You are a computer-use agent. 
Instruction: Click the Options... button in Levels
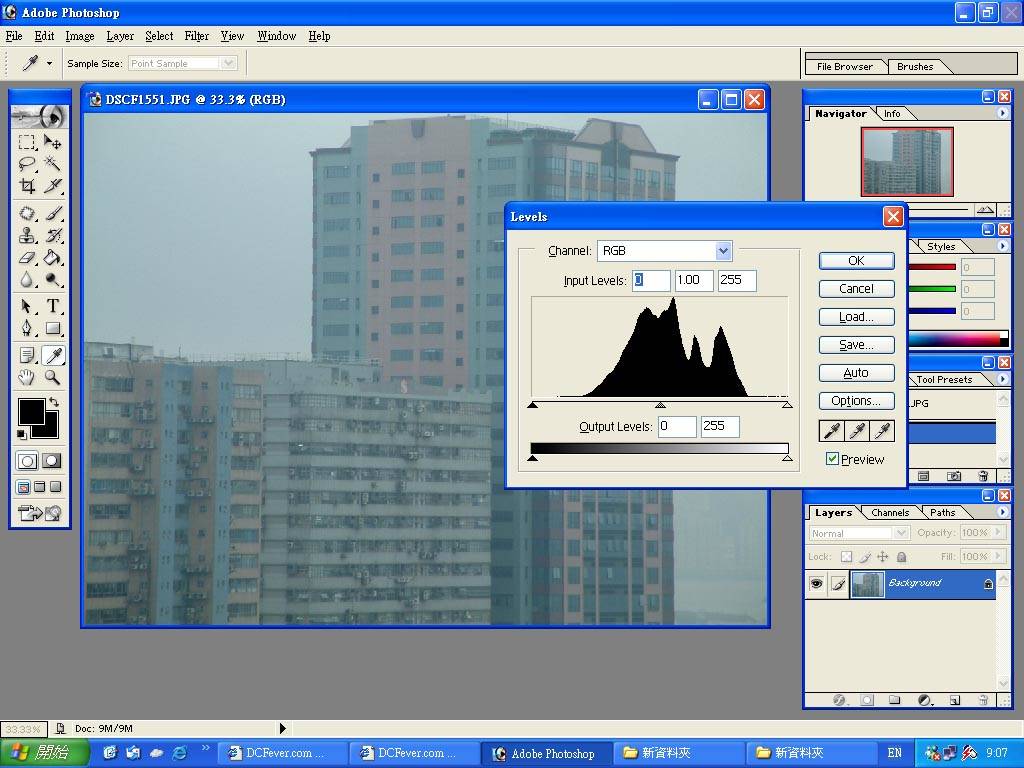[856, 401]
